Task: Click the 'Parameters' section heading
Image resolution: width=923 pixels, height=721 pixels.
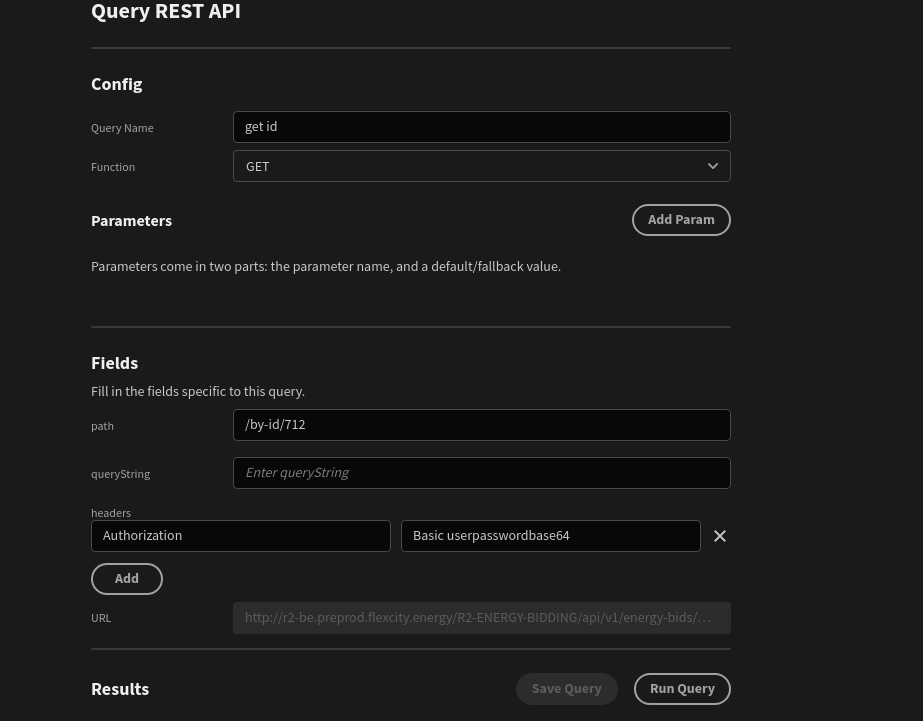Action: [131, 221]
